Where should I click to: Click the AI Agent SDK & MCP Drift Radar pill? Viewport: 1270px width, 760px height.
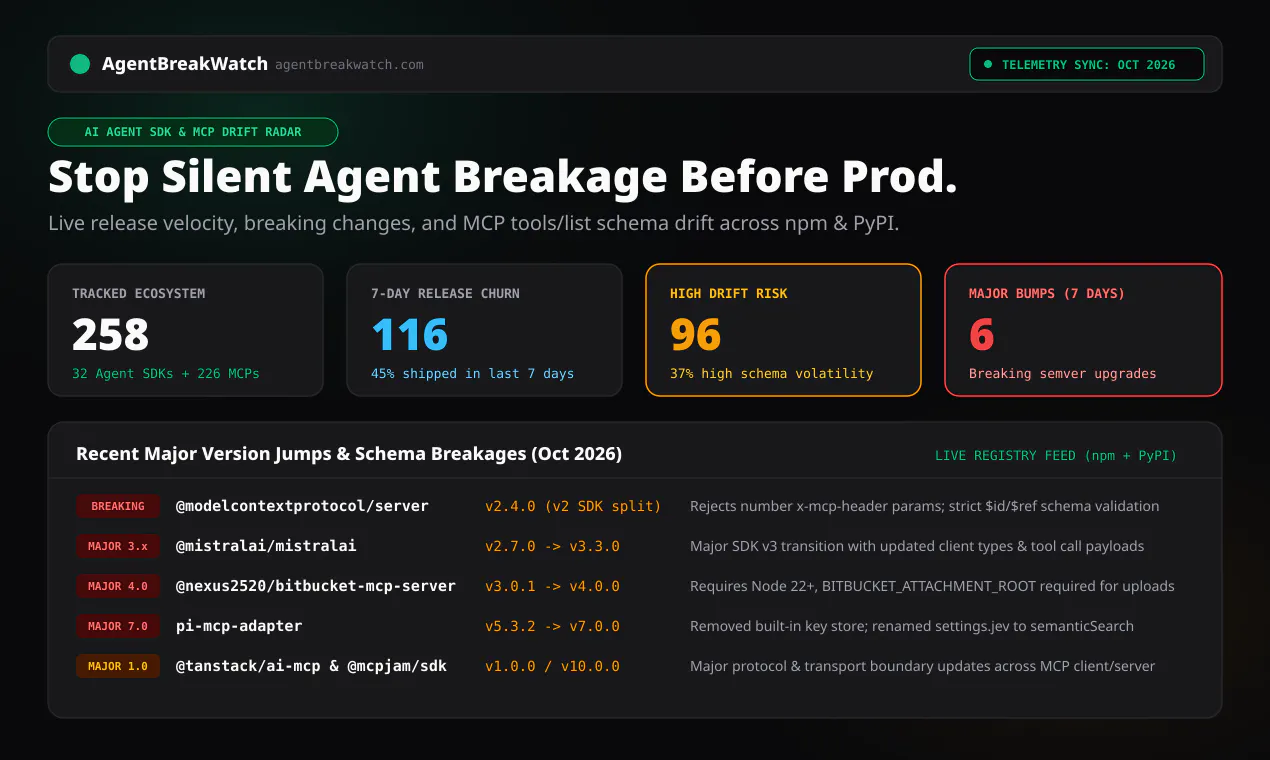coord(193,132)
